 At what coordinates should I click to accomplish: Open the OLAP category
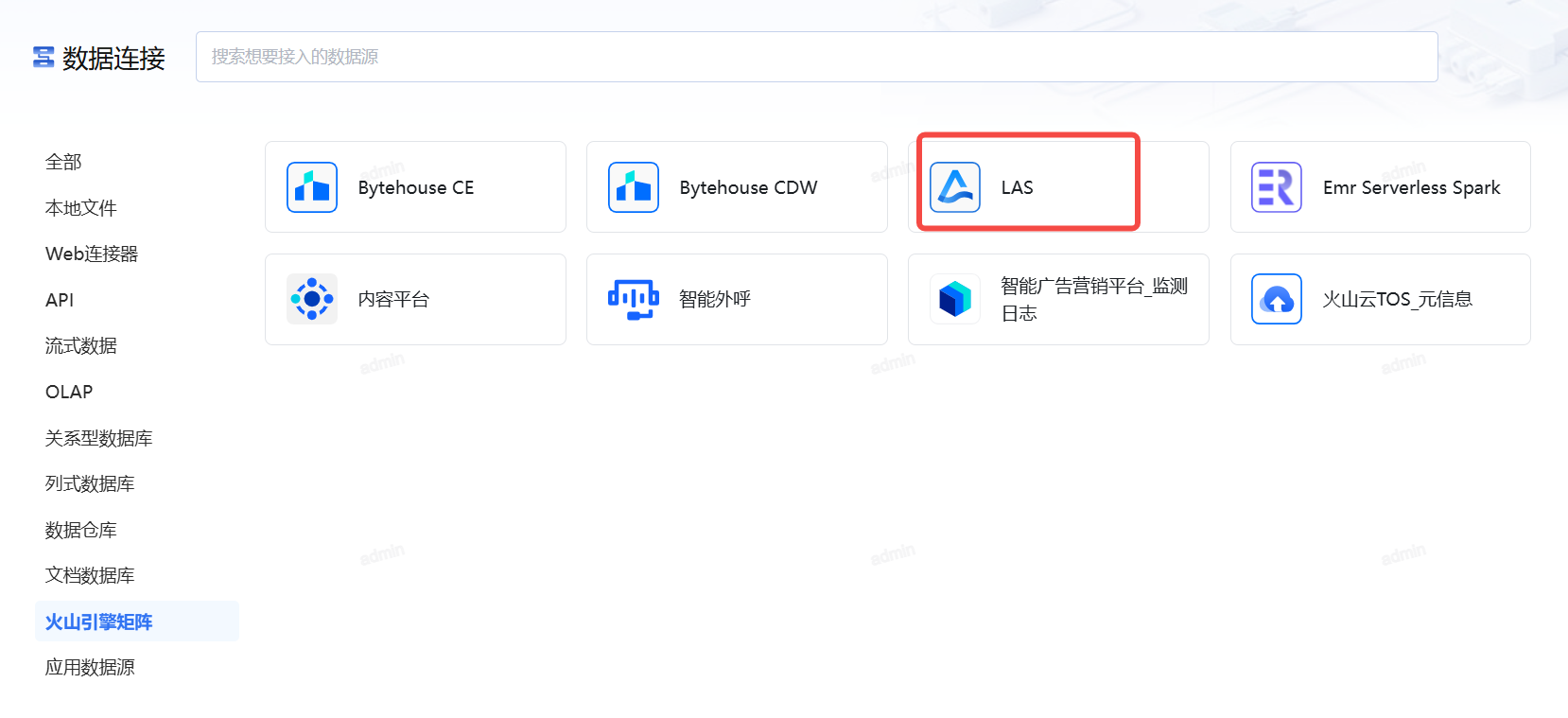point(69,392)
